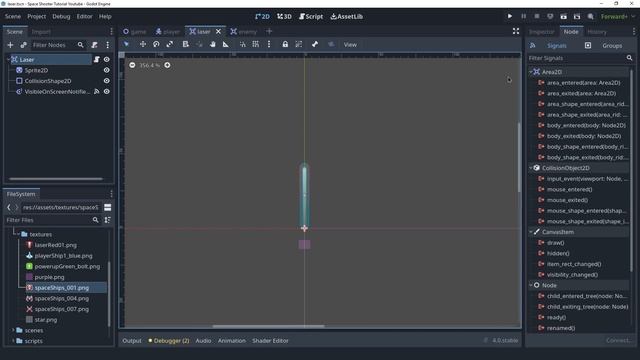Pause the running project

pos(524,16)
